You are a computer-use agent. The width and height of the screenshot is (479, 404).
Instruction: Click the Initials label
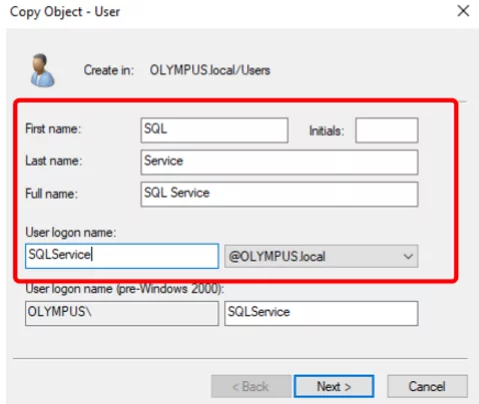[x=326, y=131]
